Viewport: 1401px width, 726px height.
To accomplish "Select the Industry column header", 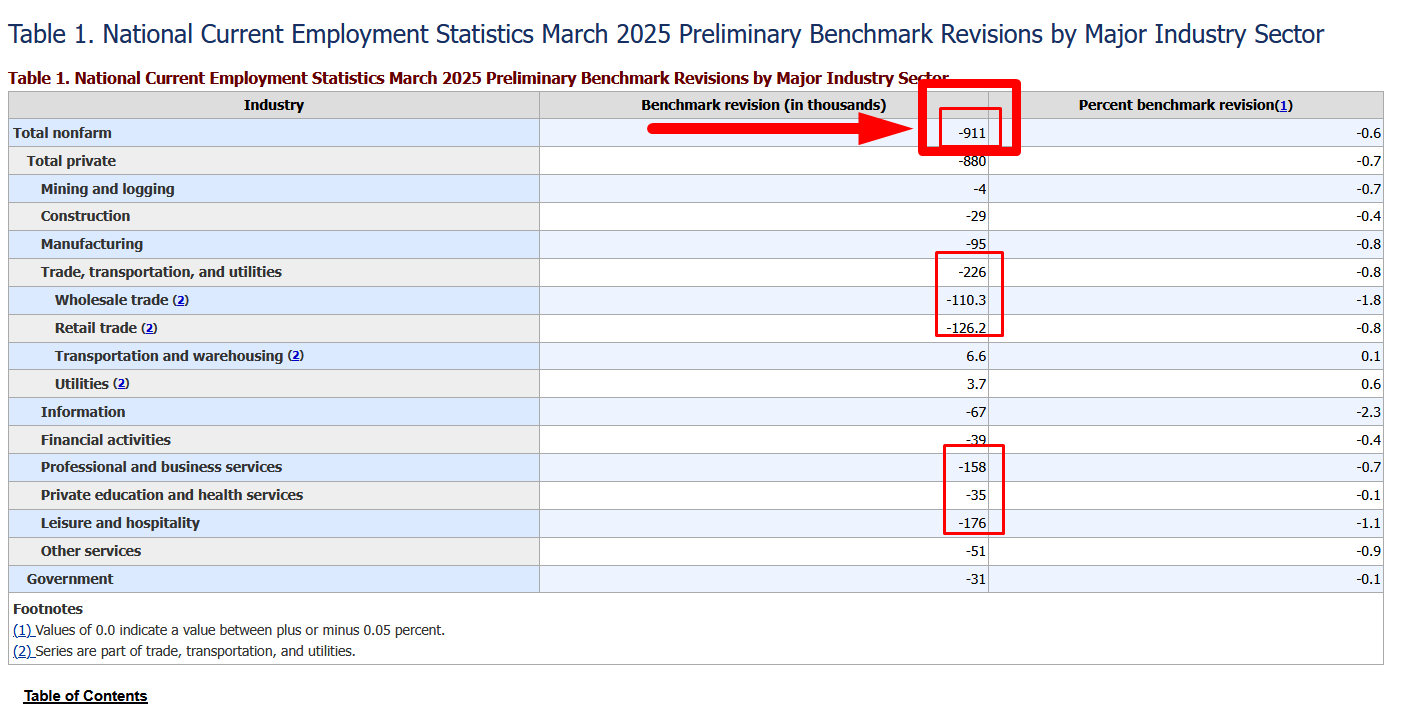I will [x=274, y=105].
